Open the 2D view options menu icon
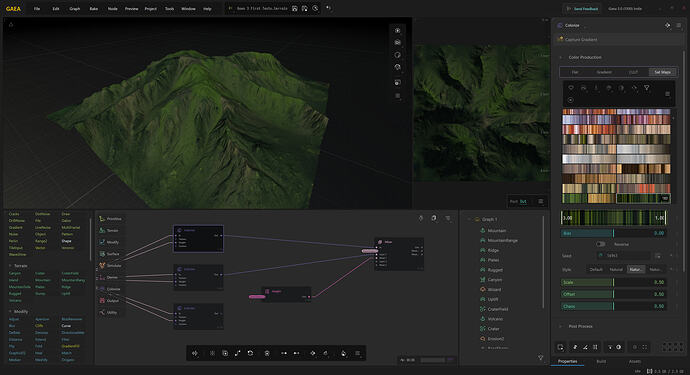This screenshot has width=690, height=375. click(x=540, y=202)
